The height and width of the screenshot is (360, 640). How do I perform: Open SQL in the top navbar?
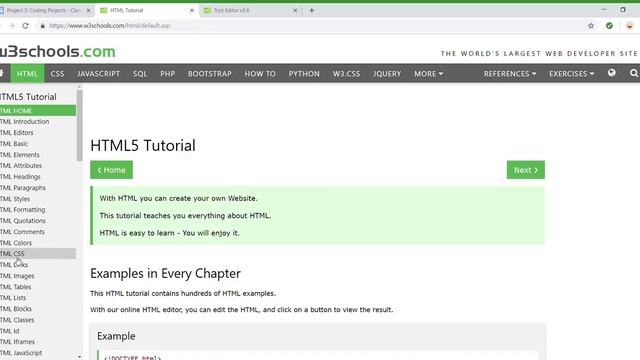(140, 73)
